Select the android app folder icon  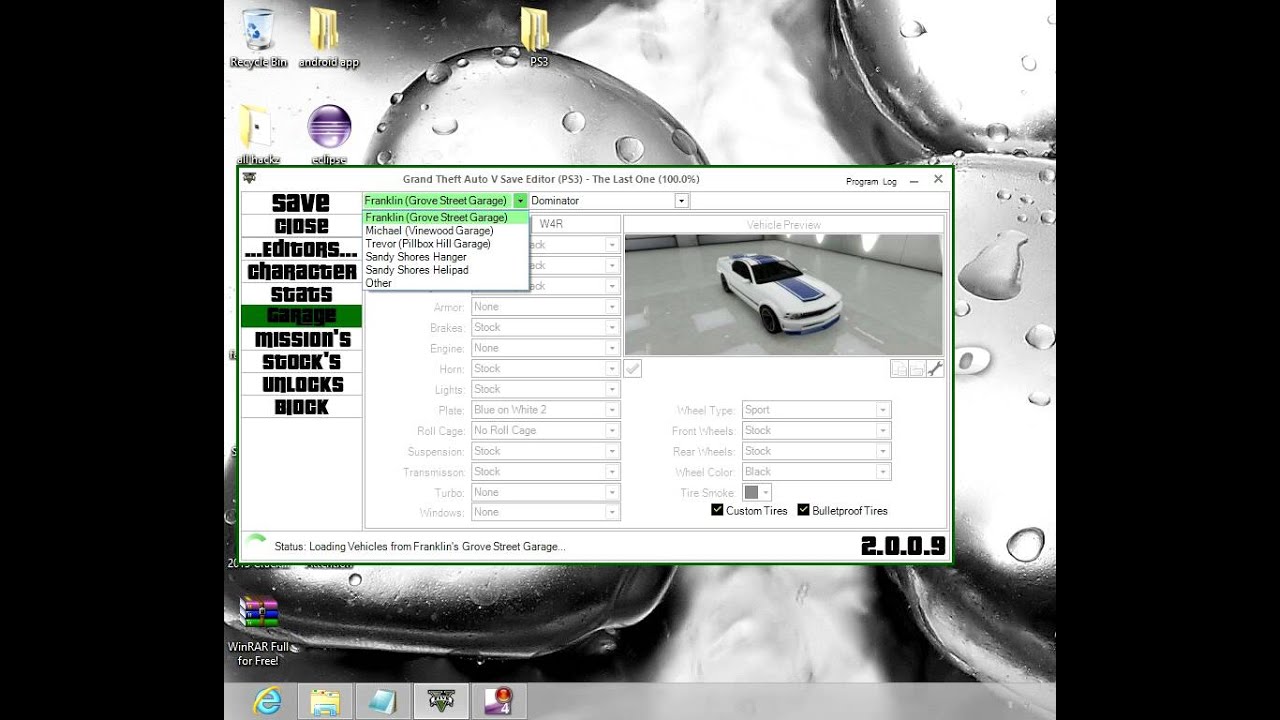[328, 39]
